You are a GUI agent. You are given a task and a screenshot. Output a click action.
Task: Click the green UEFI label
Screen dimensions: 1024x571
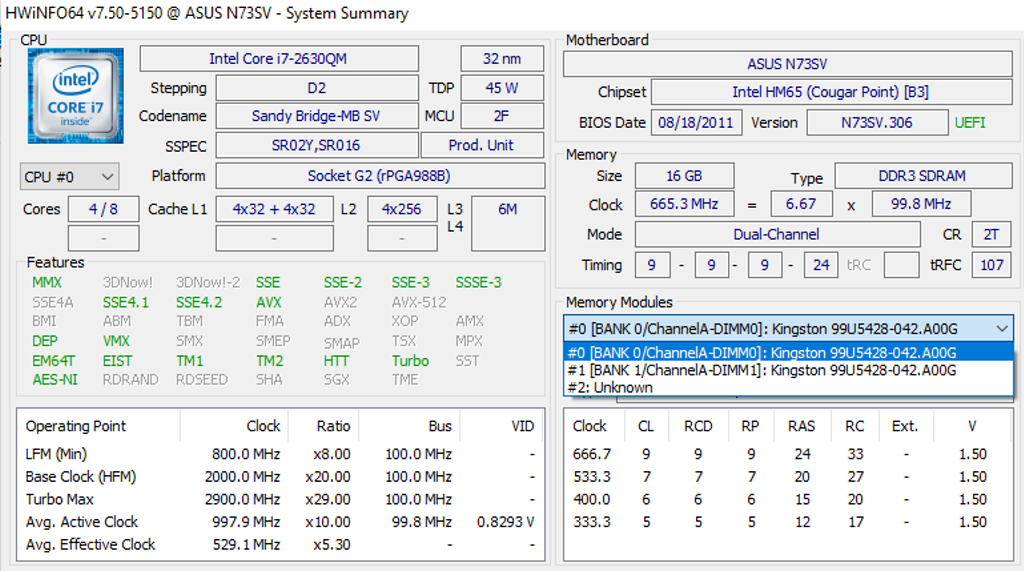click(x=970, y=123)
